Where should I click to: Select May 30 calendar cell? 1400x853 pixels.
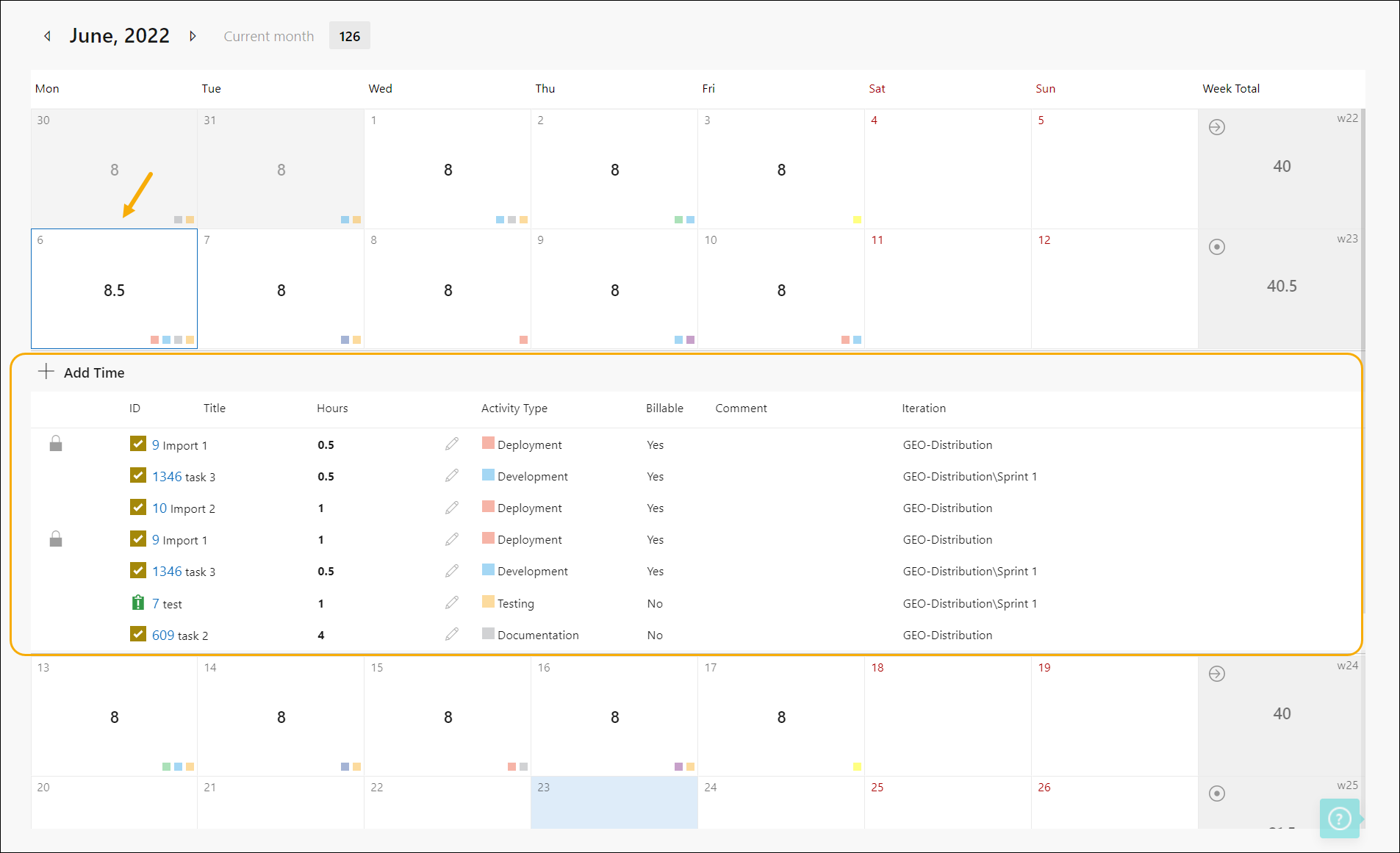[114, 169]
